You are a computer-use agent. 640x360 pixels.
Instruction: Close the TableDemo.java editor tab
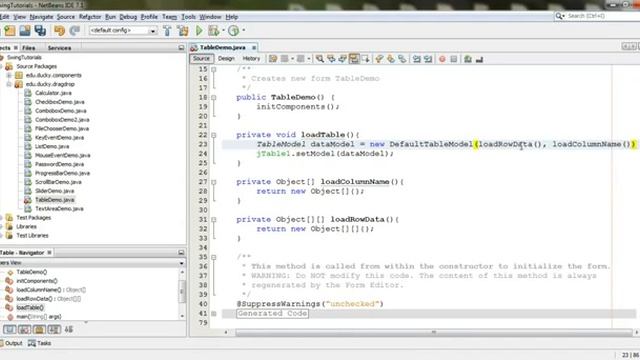click(x=254, y=48)
